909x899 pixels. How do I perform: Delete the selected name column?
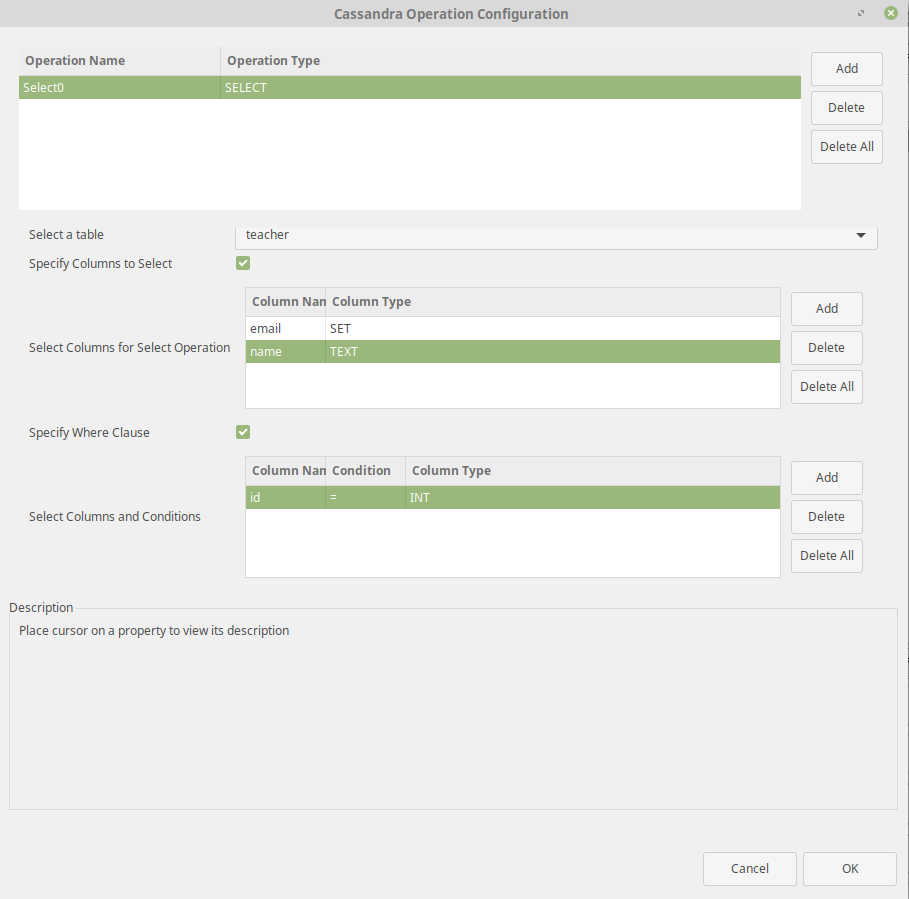tap(826, 348)
